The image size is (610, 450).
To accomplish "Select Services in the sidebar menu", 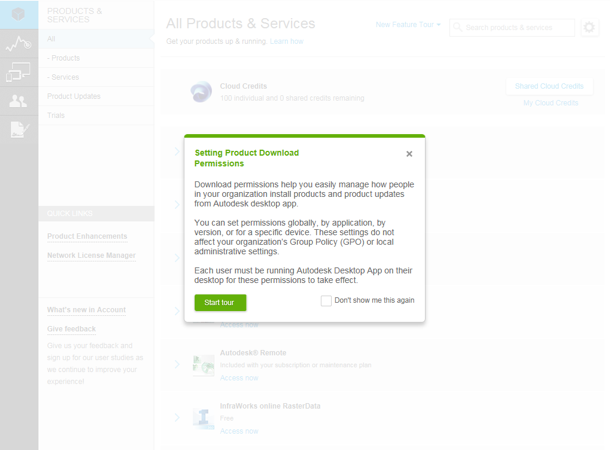I will 96,77.
